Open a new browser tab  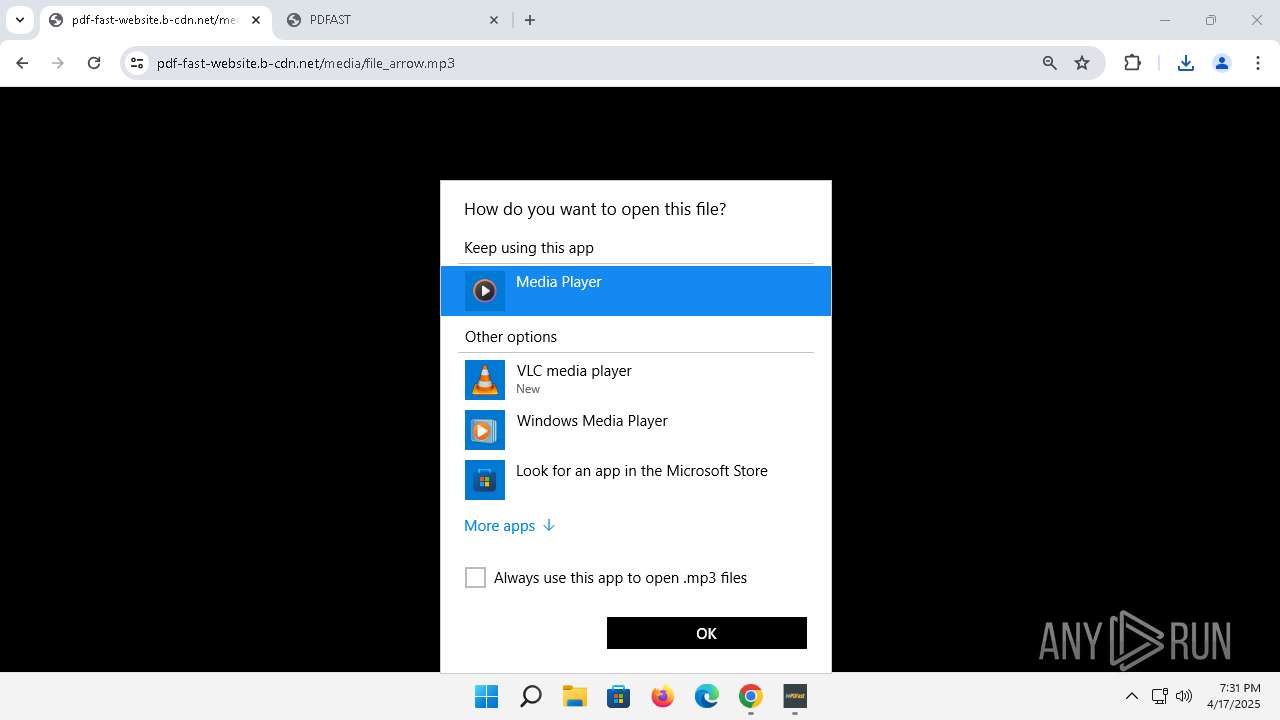click(530, 20)
